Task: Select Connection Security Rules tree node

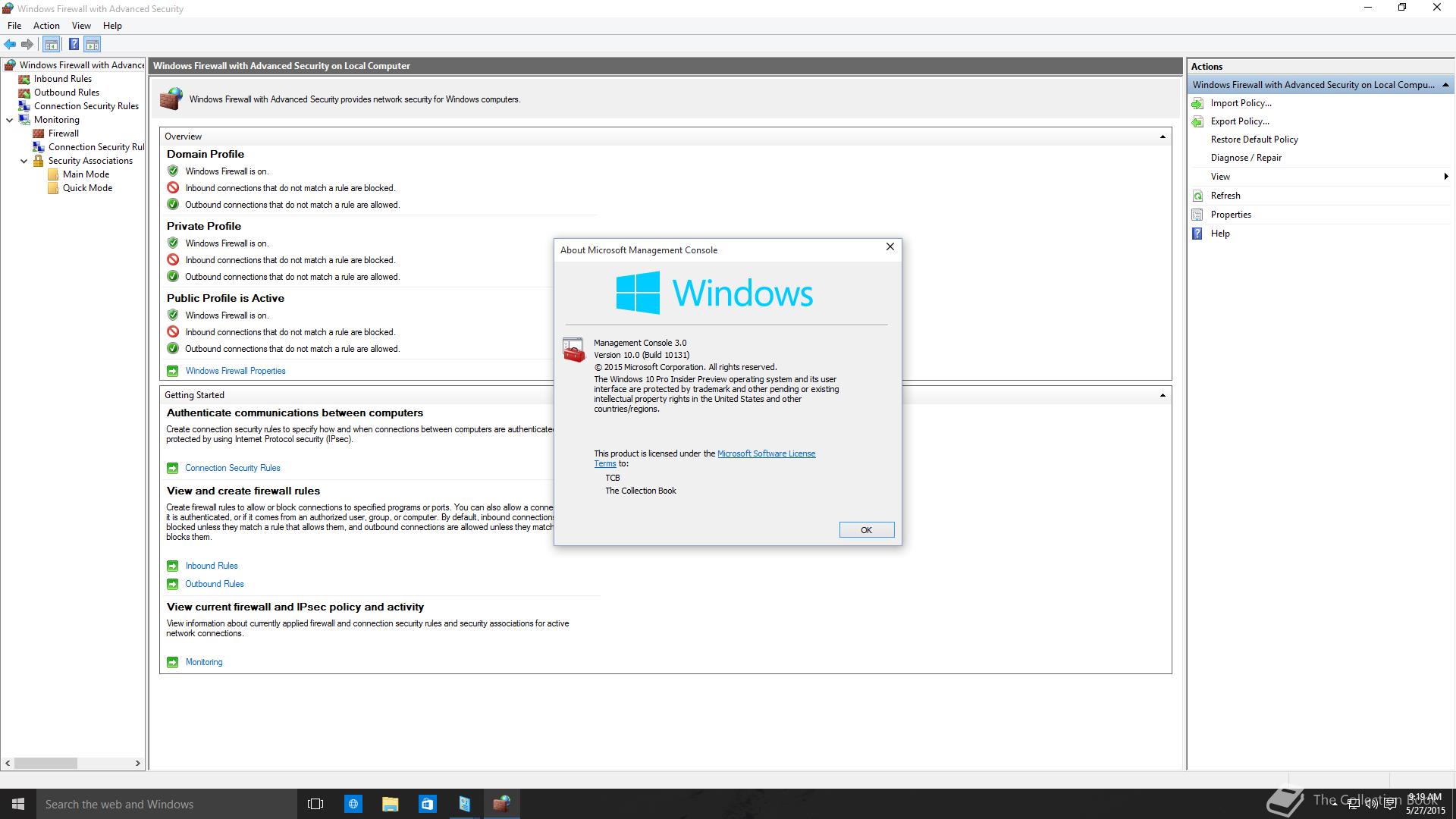Action: (86, 106)
